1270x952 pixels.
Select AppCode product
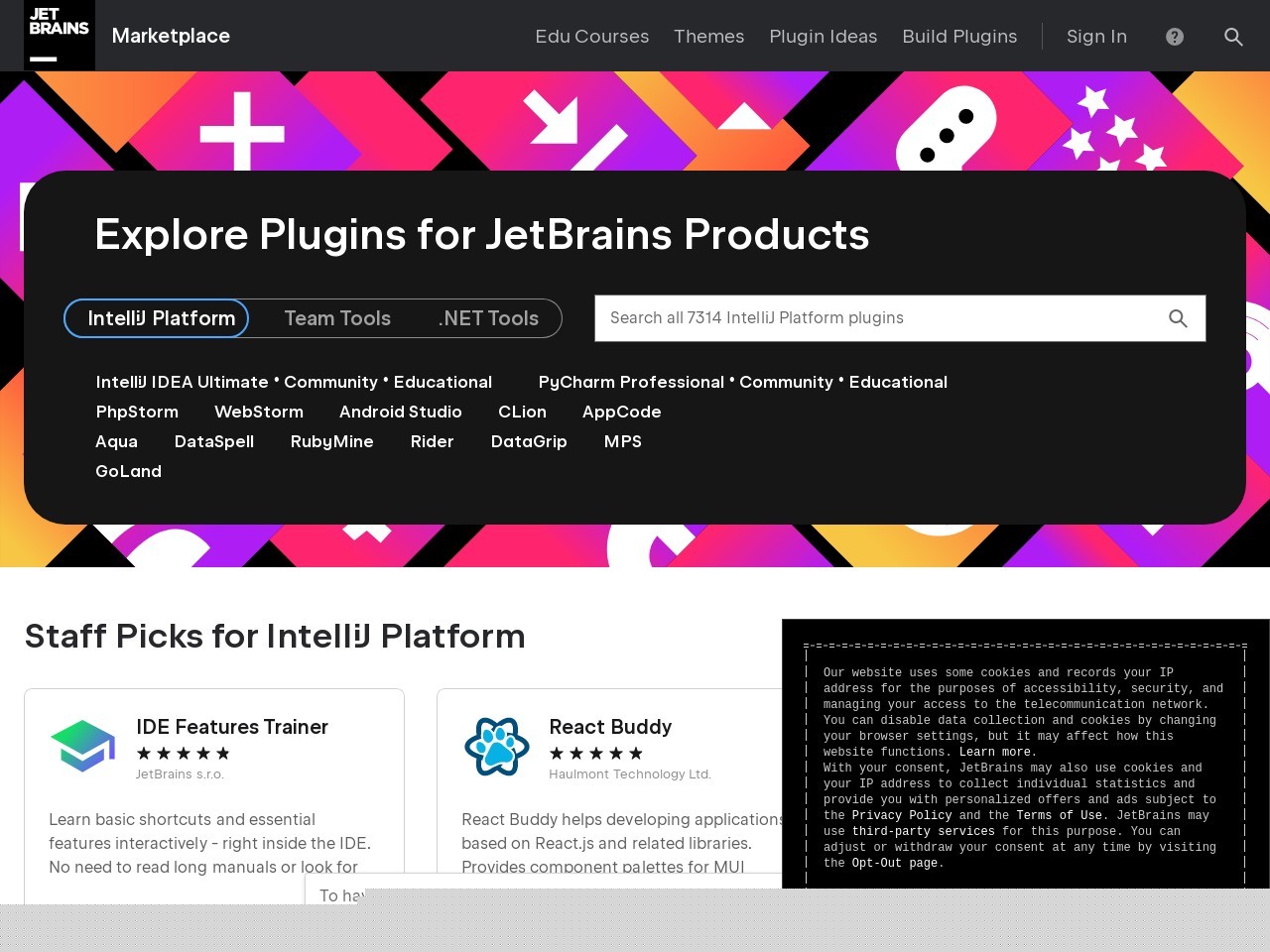coord(621,412)
